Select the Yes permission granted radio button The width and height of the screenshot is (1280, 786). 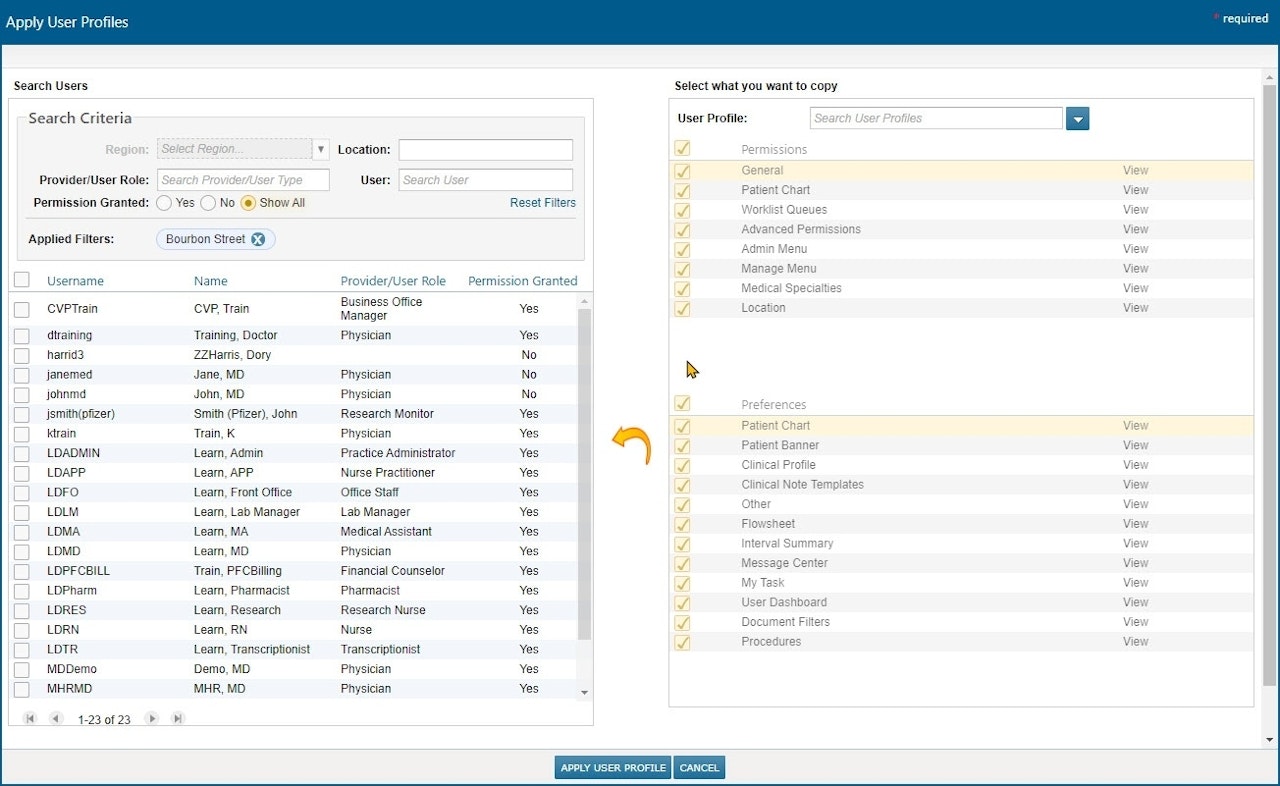pyautogui.click(x=163, y=203)
